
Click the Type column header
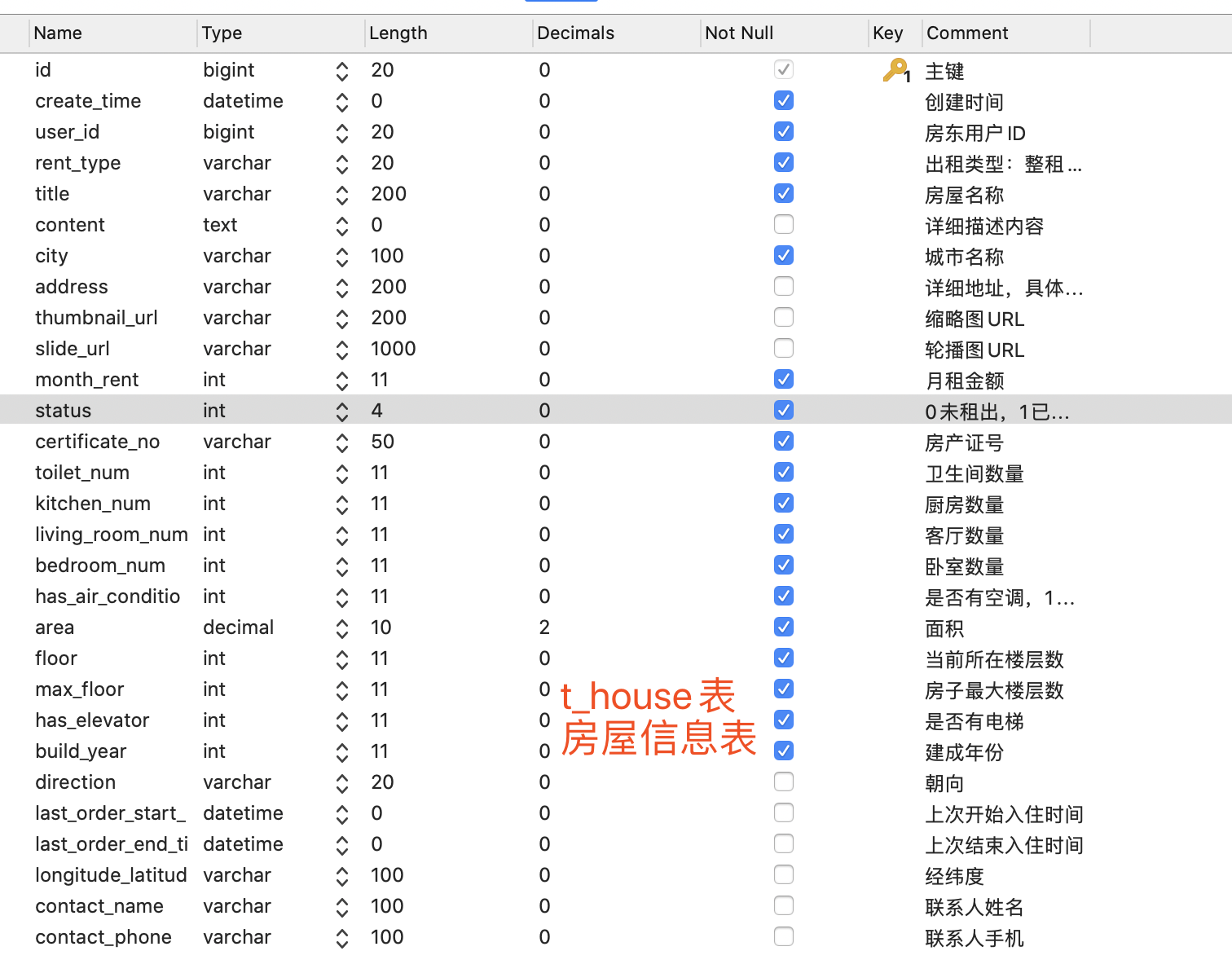[280, 33]
